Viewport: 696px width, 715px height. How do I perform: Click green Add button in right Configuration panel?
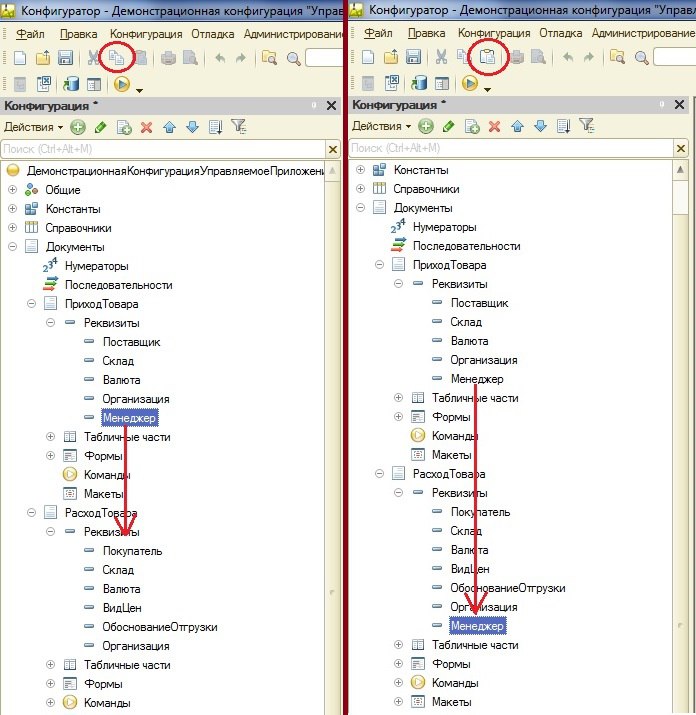click(426, 126)
